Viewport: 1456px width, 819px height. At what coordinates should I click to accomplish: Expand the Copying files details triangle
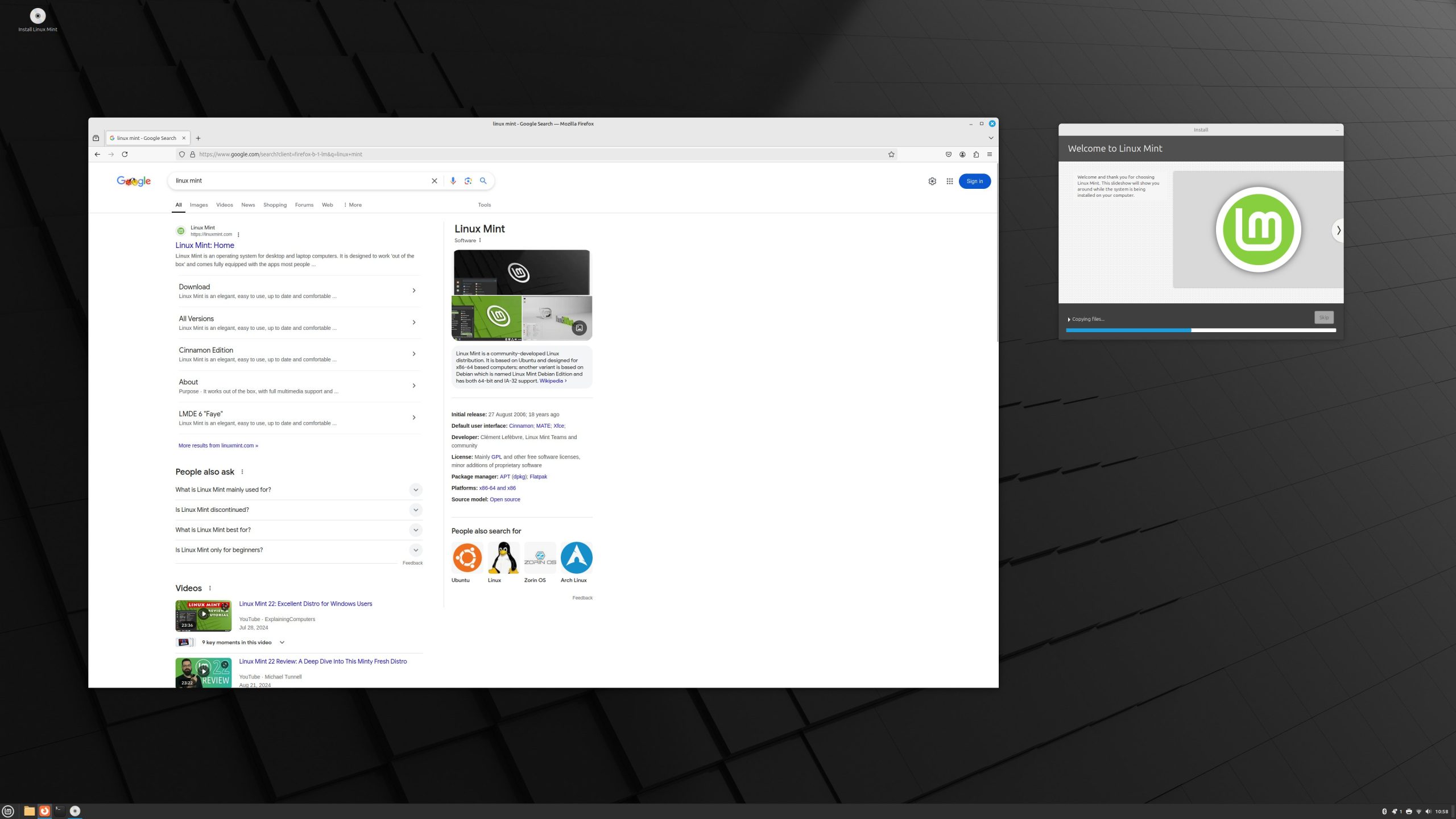coord(1069,320)
